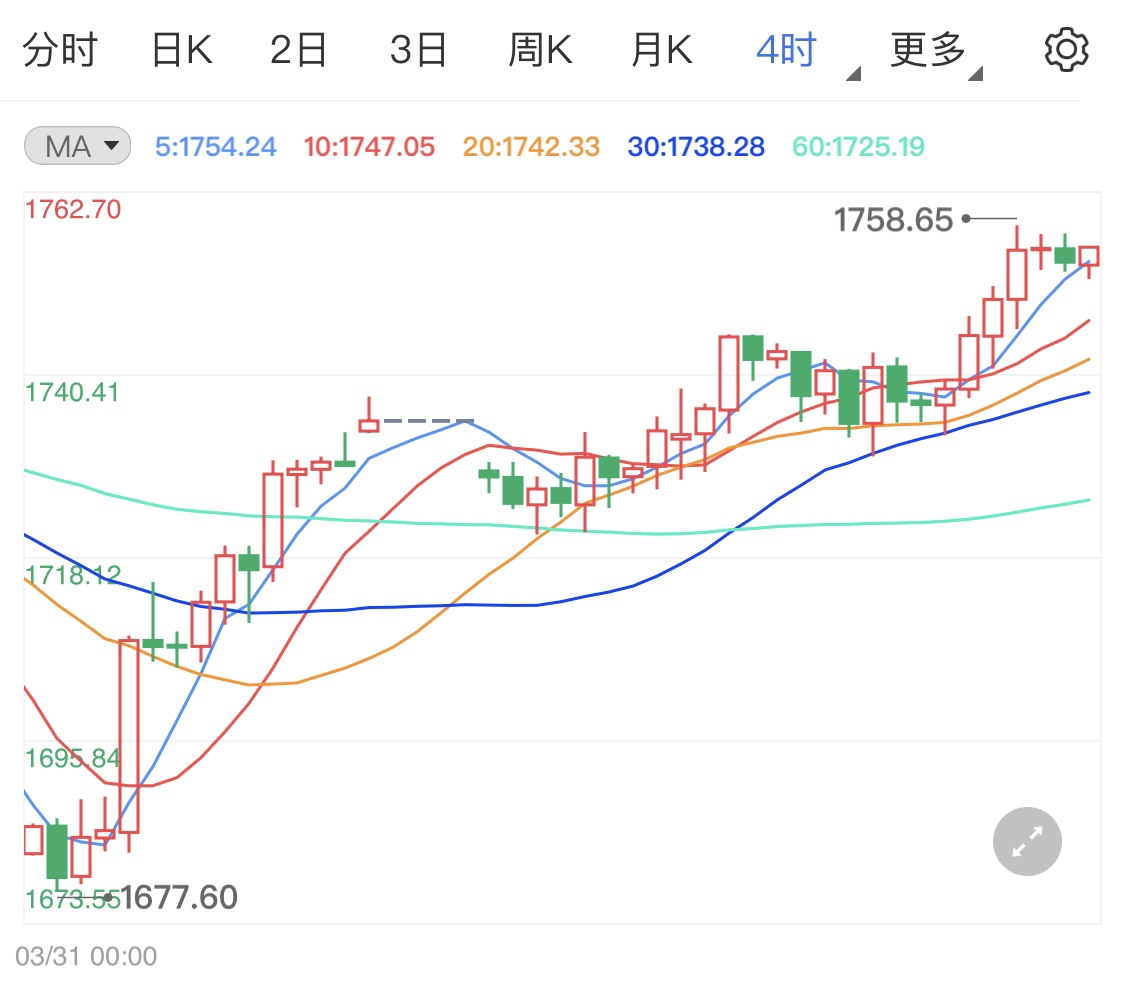Click the 03/31 00:00 date label
The height and width of the screenshot is (992, 1125).
pos(86,956)
